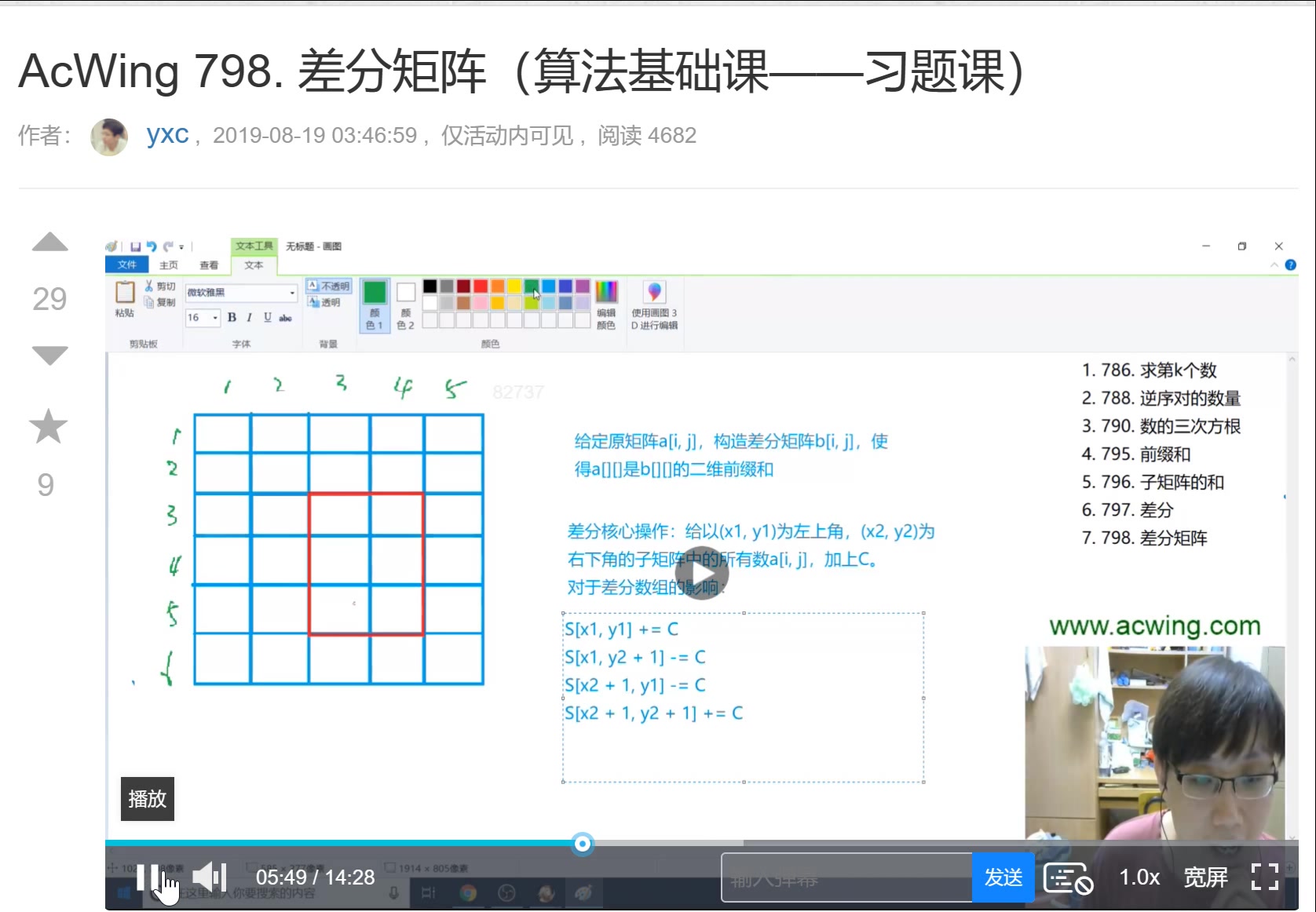
Task: Upvote the video with the up arrow
Action: (49, 243)
